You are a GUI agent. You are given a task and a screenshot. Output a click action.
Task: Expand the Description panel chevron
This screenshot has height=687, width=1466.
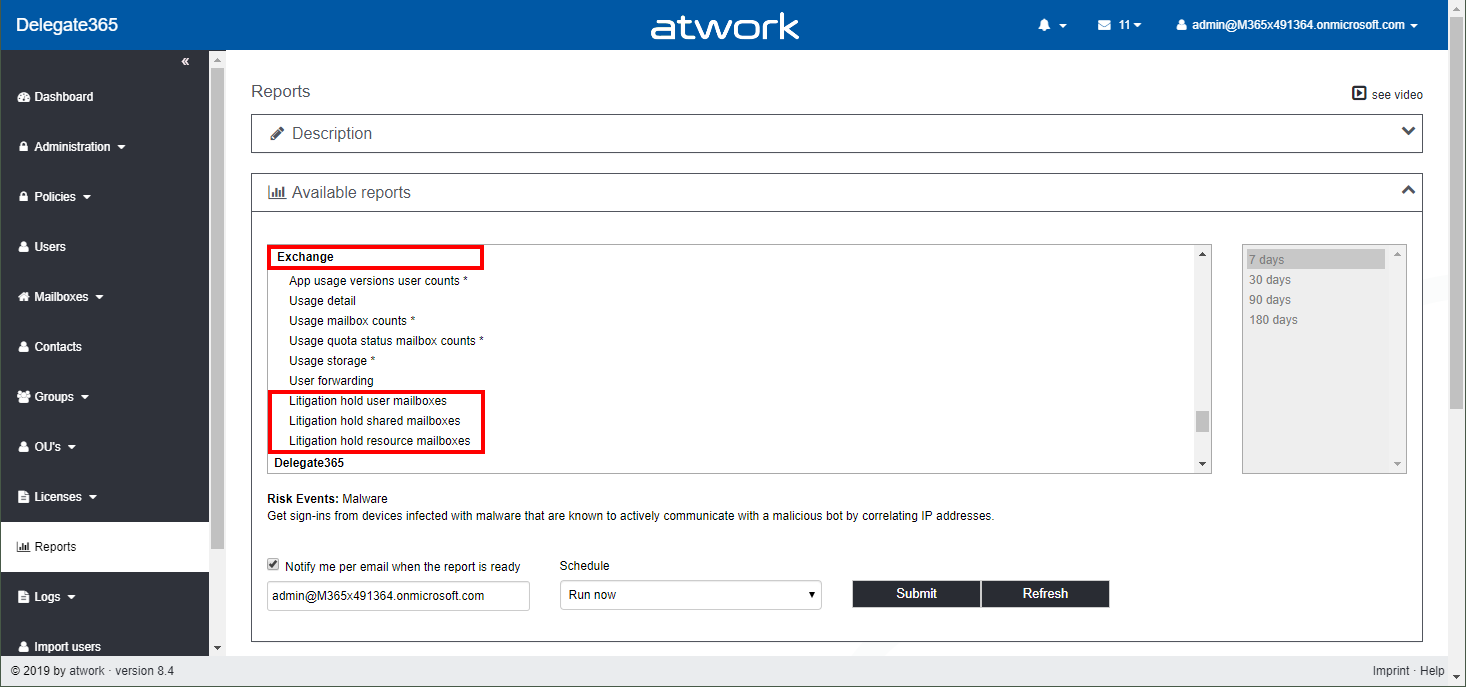1408,131
